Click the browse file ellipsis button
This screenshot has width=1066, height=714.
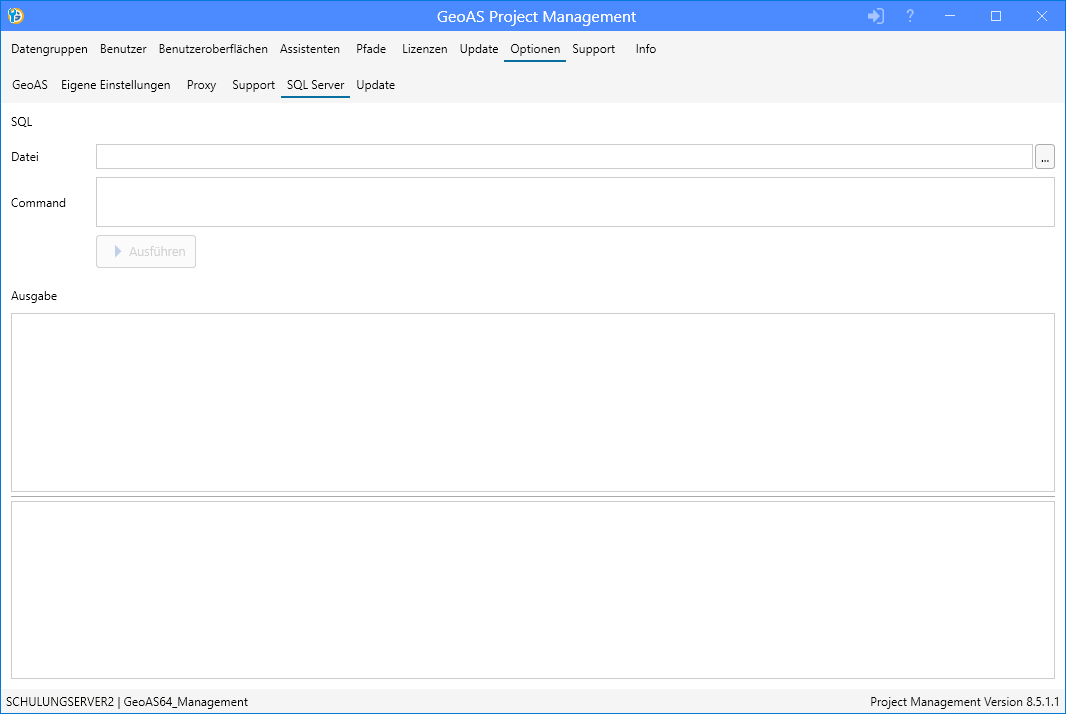pyautogui.click(x=1045, y=157)
